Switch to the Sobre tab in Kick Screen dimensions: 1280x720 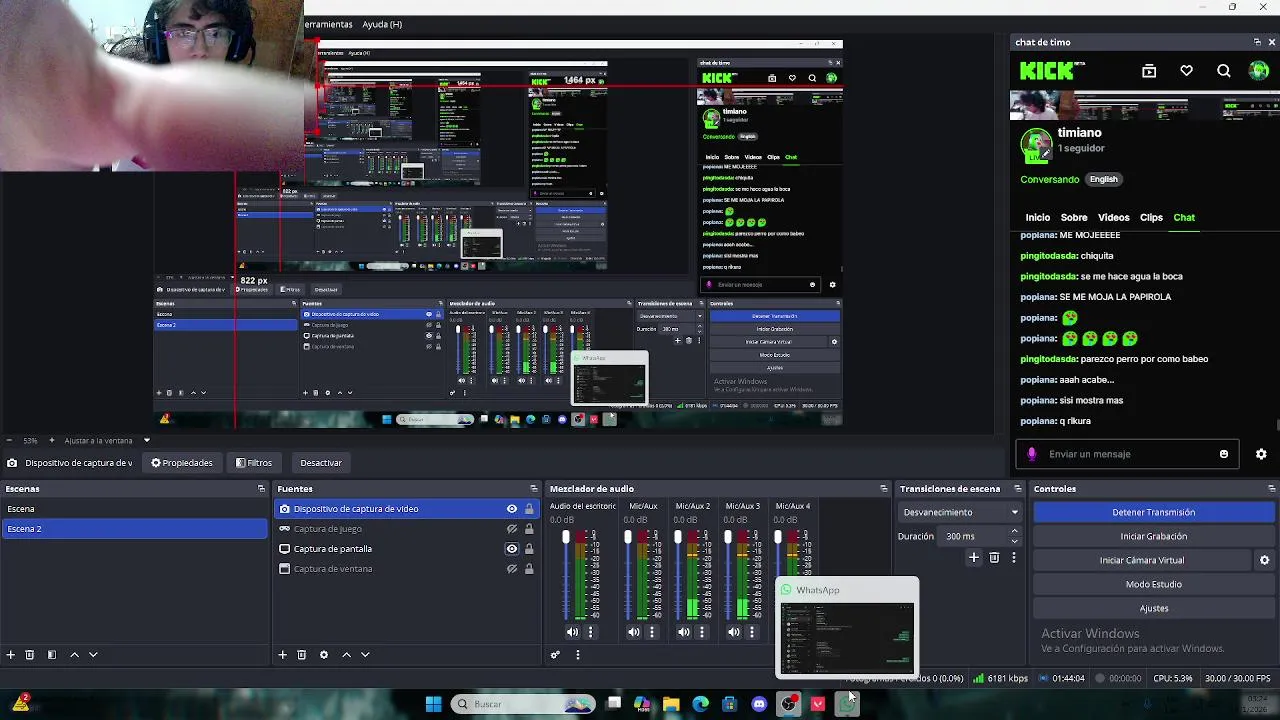pos(1074,218)
